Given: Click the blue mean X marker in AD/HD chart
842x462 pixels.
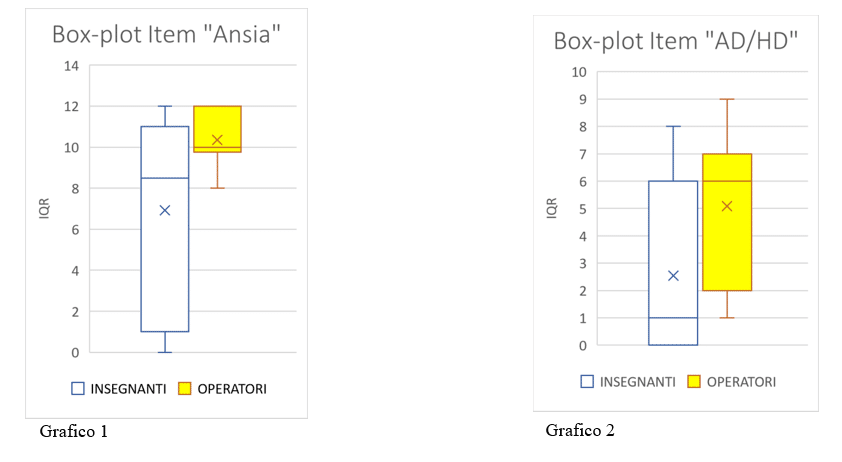Looking at the screenshot, I should coord(673,276).
